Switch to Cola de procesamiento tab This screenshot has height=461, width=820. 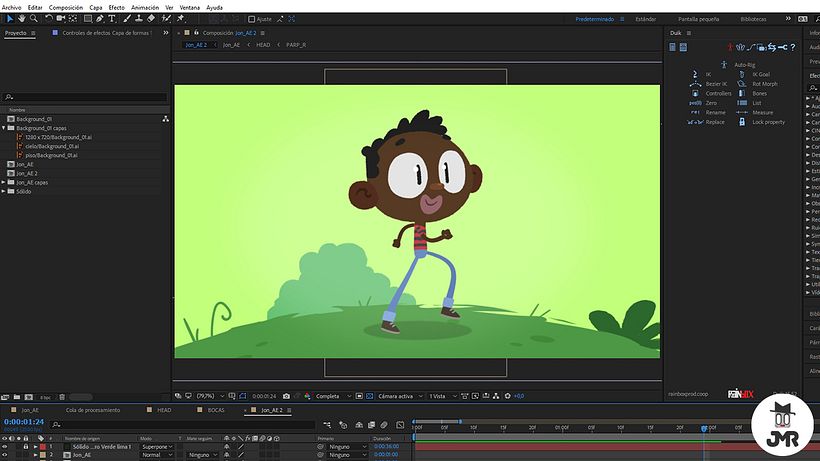click(x=93, y=410)
